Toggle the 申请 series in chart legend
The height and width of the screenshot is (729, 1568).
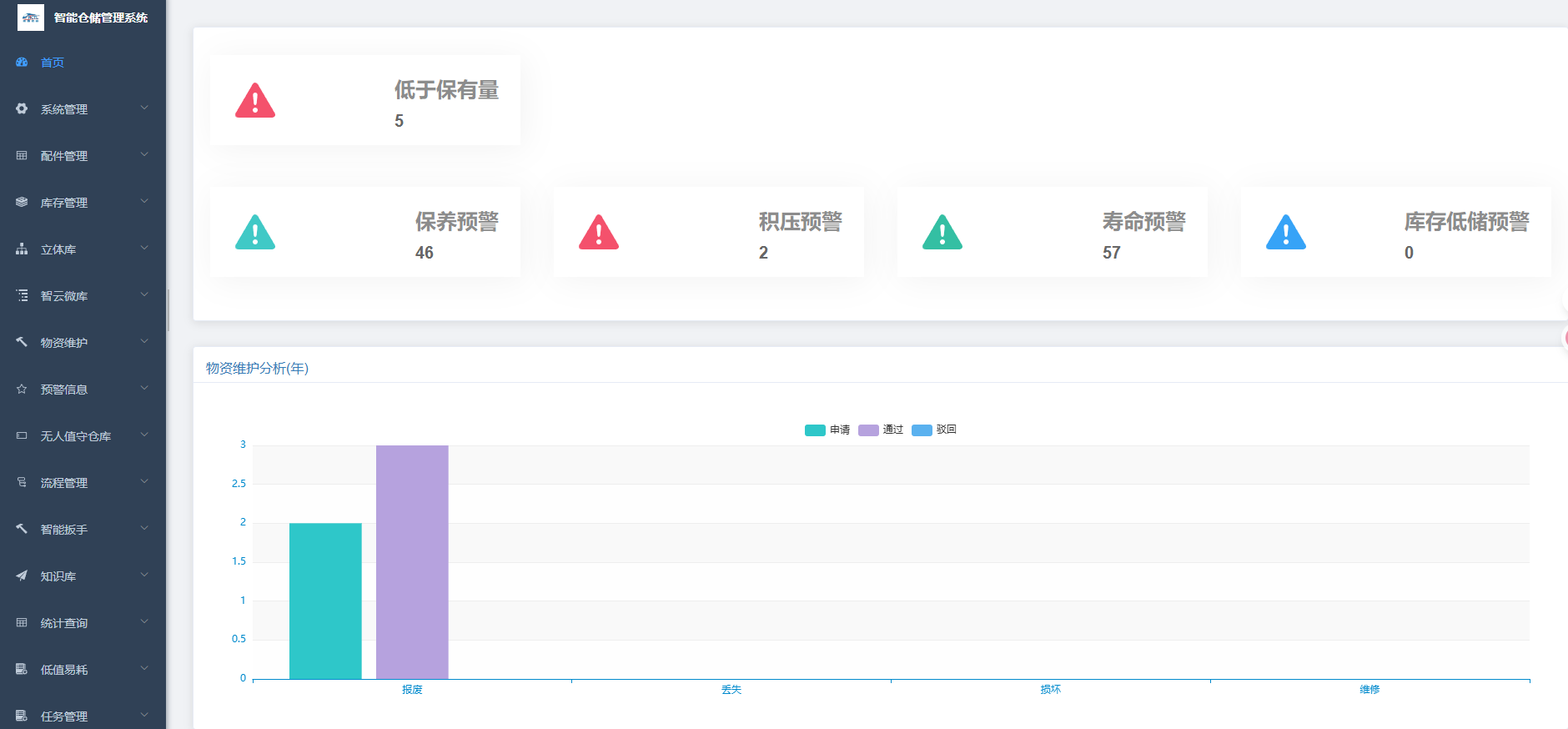(x=827, y=430)
